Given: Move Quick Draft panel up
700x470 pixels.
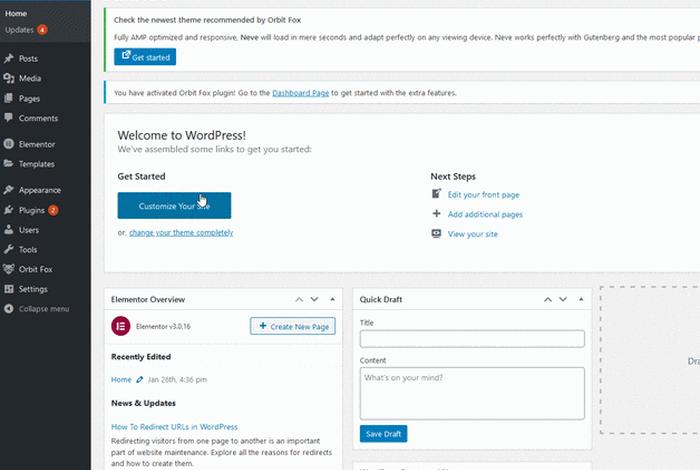Looking at the screenshot, I should tap(548, 299).
